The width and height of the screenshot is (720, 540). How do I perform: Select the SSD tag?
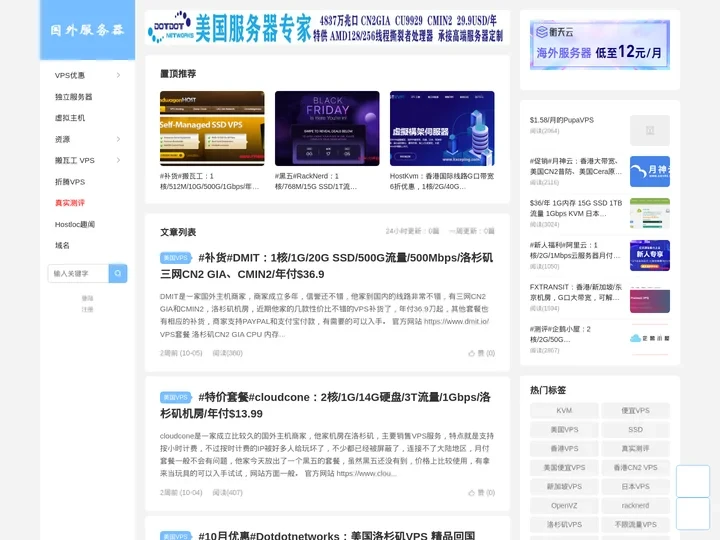point(636,430)
